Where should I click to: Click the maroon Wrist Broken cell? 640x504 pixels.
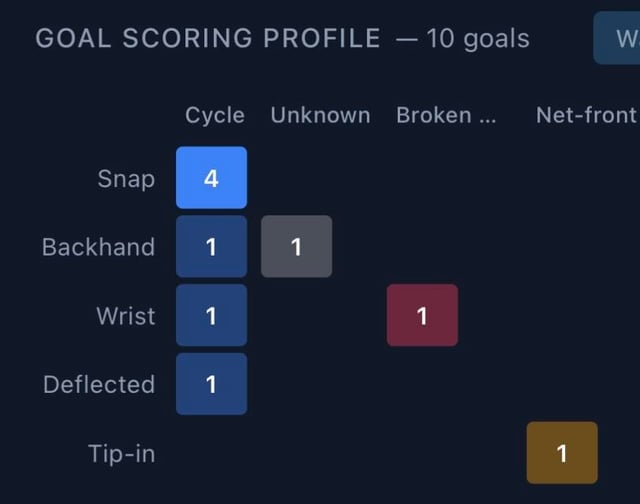[x=422, y=315]
